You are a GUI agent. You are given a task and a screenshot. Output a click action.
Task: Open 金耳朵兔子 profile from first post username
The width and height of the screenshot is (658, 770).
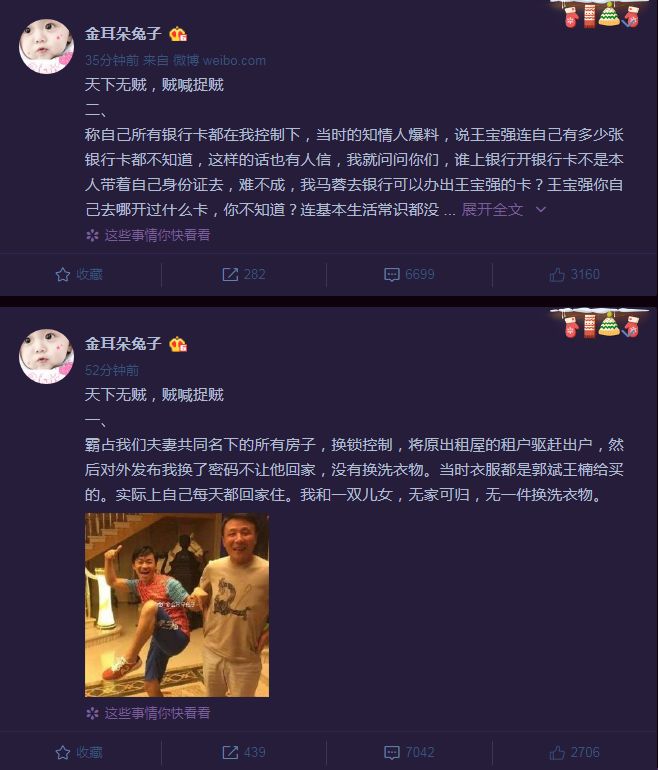point(123,34)
